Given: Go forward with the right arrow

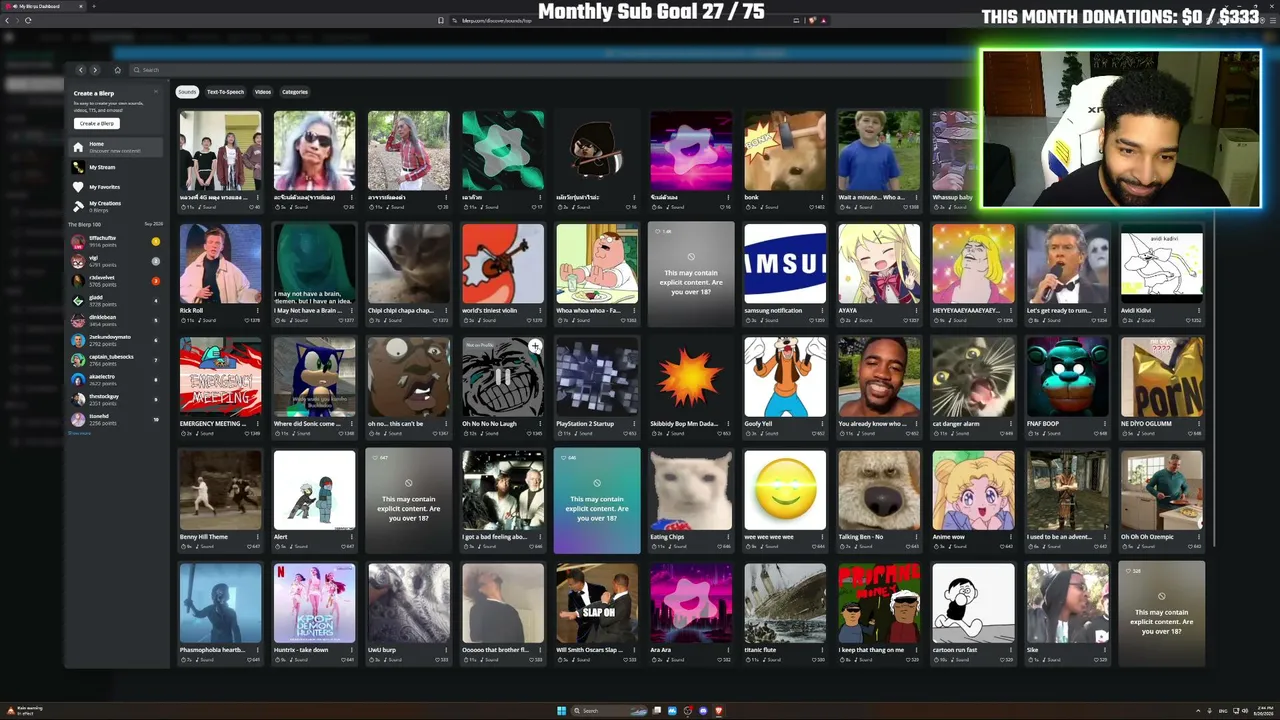Looking at the screenshot, I should click(95, 70).
